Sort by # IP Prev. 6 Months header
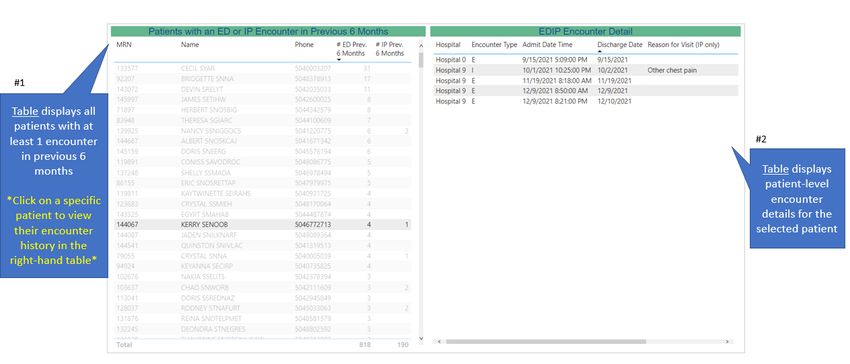The height and width of the screenshot is (364, 850). pyautogui.click(x=390, y=49)
